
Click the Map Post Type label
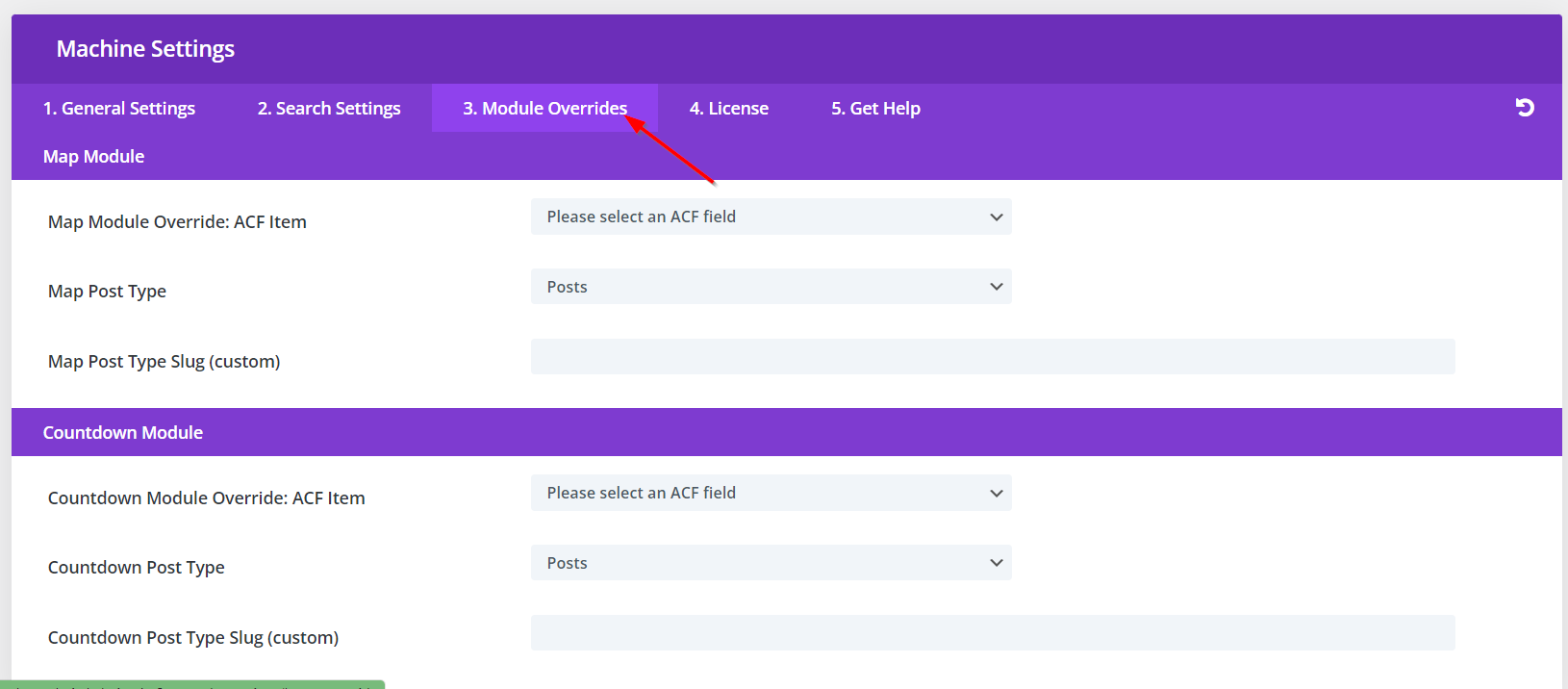107,292
